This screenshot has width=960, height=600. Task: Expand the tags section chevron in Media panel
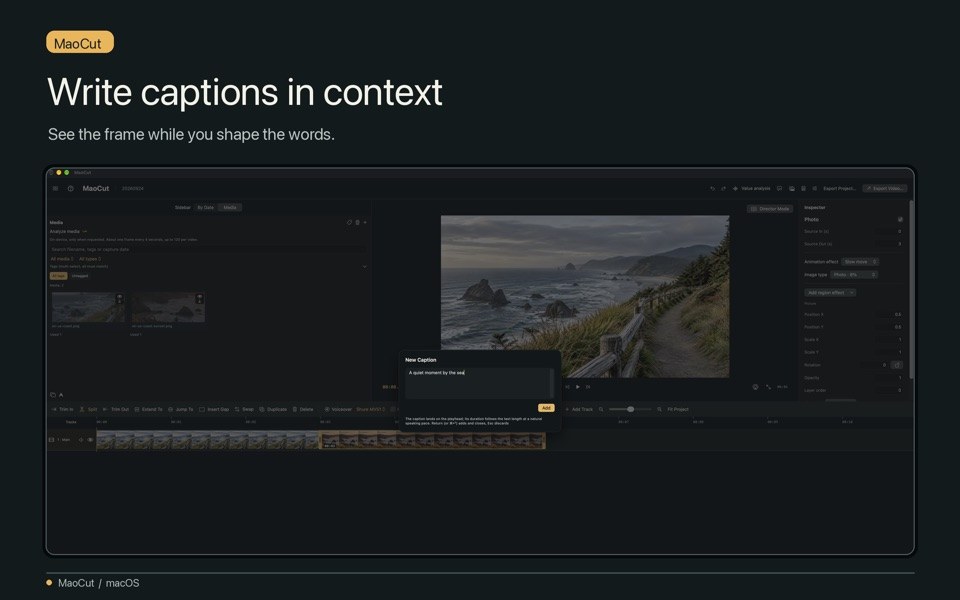(x=364, y=266)
